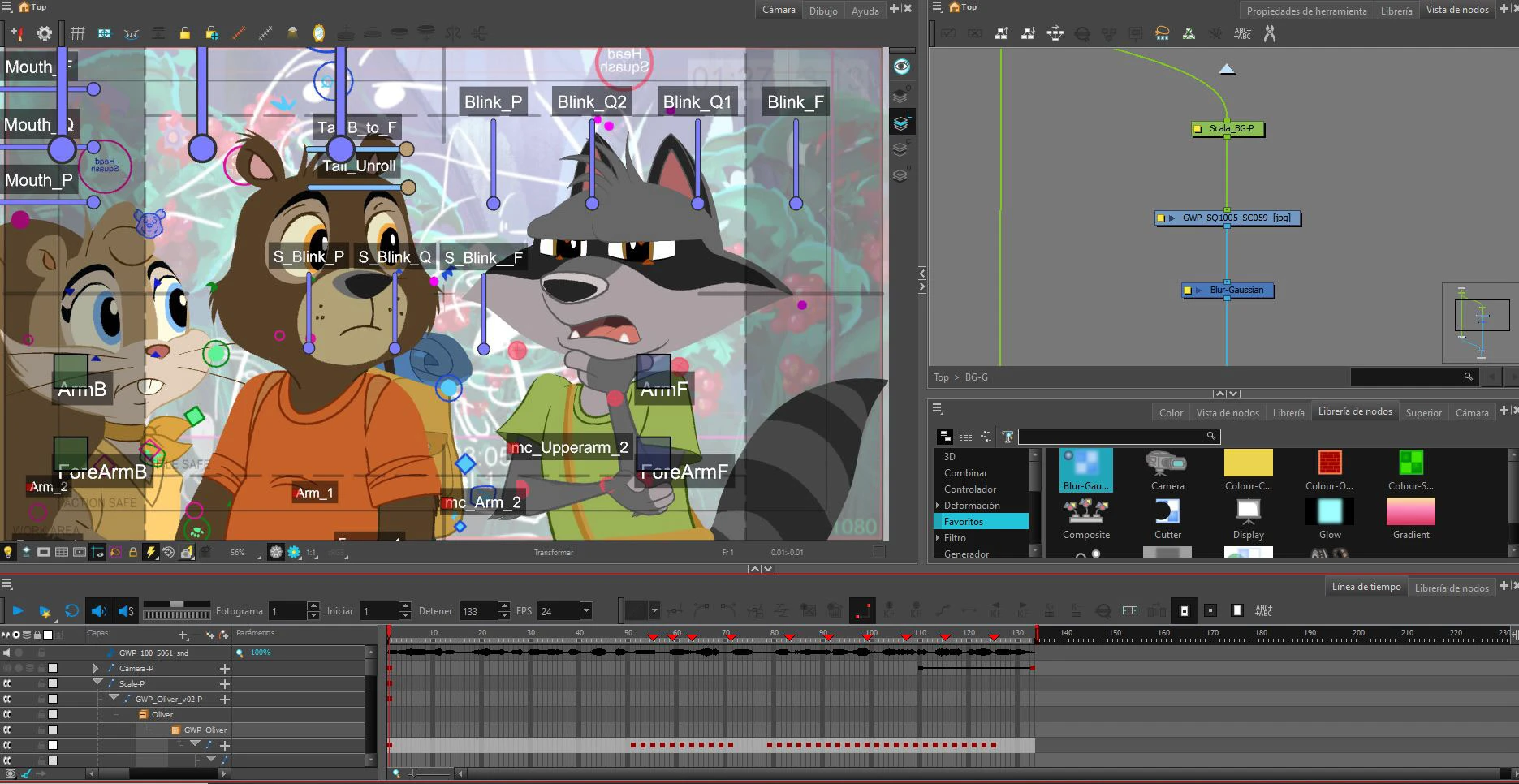Open the FPS dropdown

(x=586, y=611)
